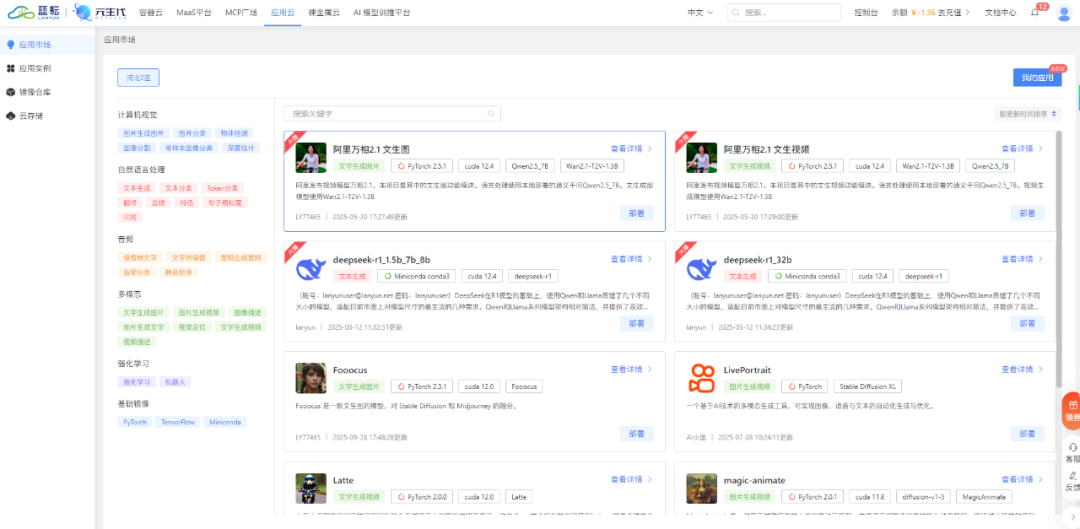1080x529 pixels.
Task: Click the deepseek-r1_1.5b_7b_8b whale icon
Action: pyautogui.click(x=311, y=268)
